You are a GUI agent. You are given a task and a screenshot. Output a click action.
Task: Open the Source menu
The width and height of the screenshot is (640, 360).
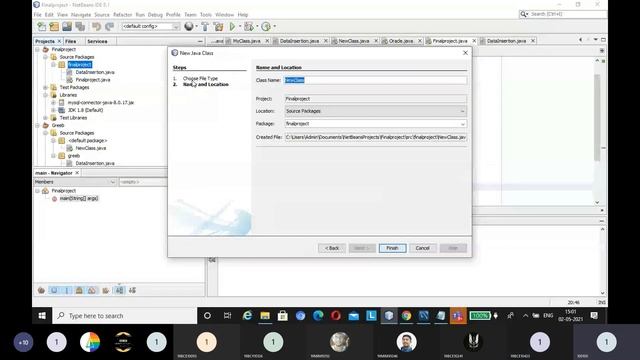coord(102,15)
